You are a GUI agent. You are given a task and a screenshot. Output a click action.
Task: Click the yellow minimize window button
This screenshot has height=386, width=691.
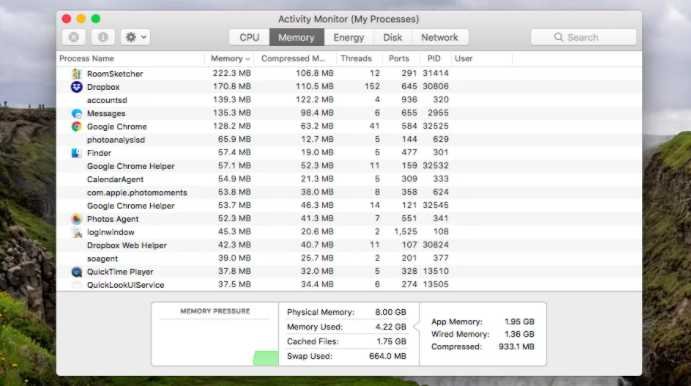[x=81, y=19]
